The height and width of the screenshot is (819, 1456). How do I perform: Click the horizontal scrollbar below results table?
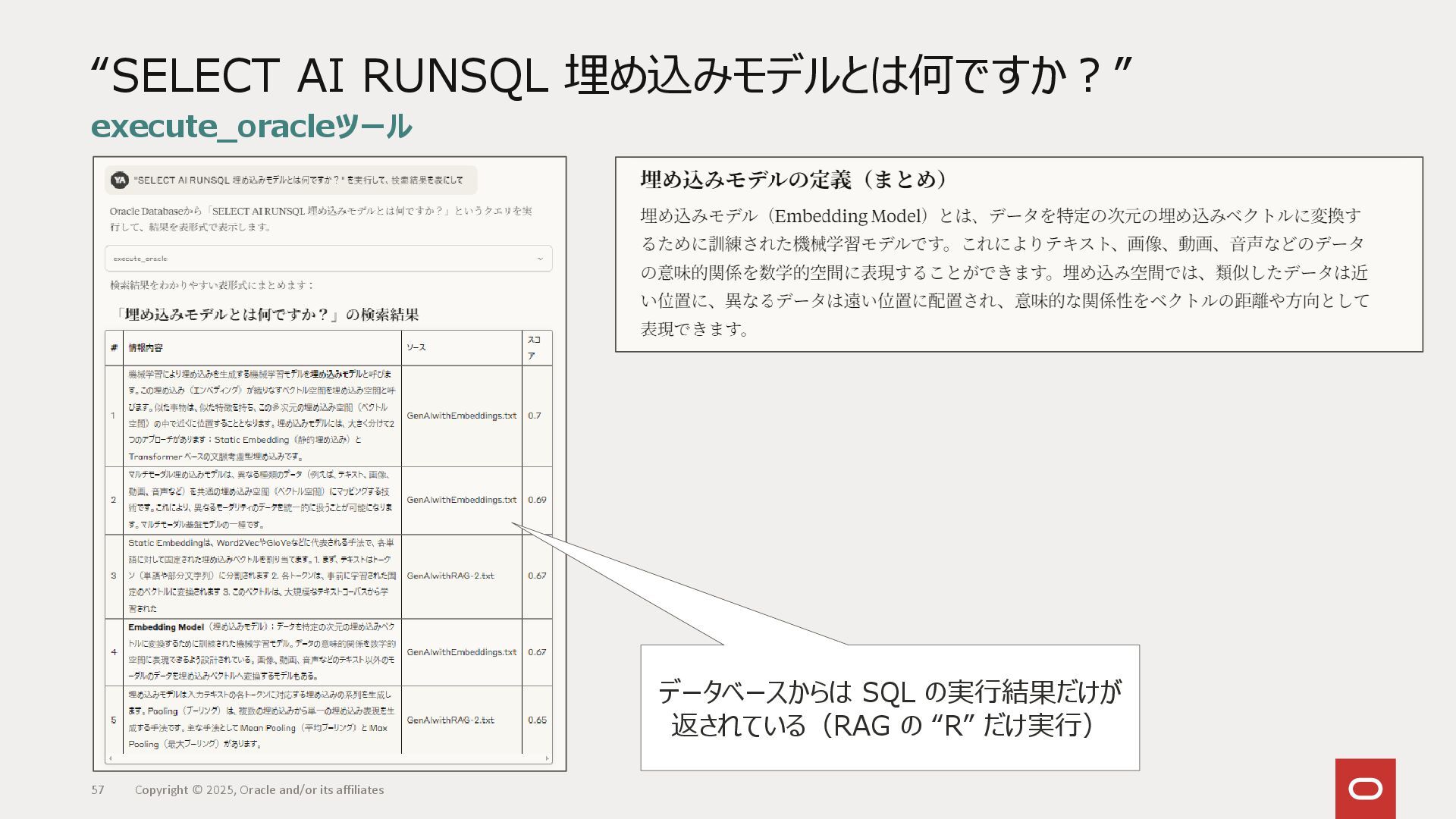tap(328, 758)
